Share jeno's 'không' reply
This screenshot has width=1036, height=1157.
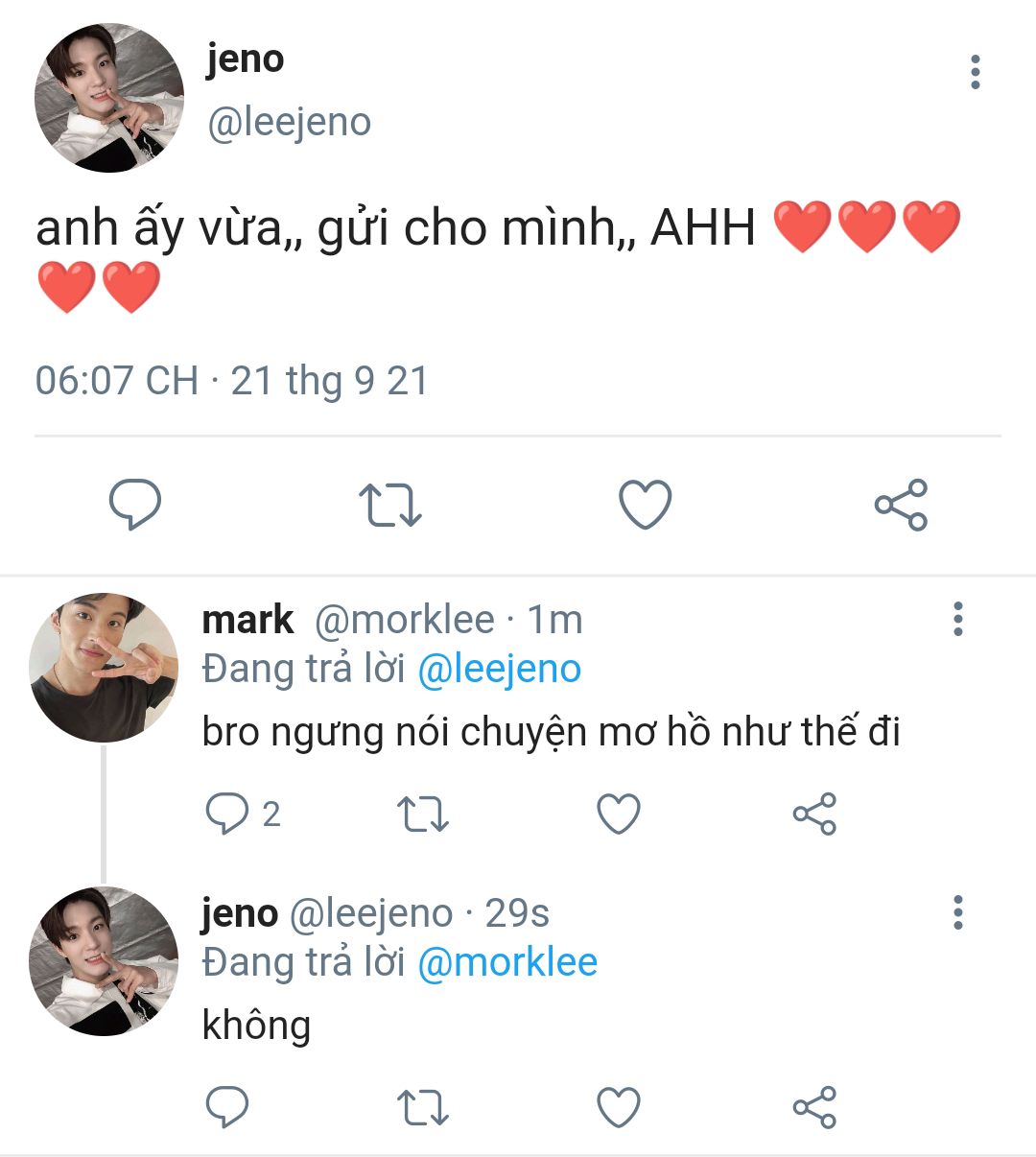pos(814,1106)
